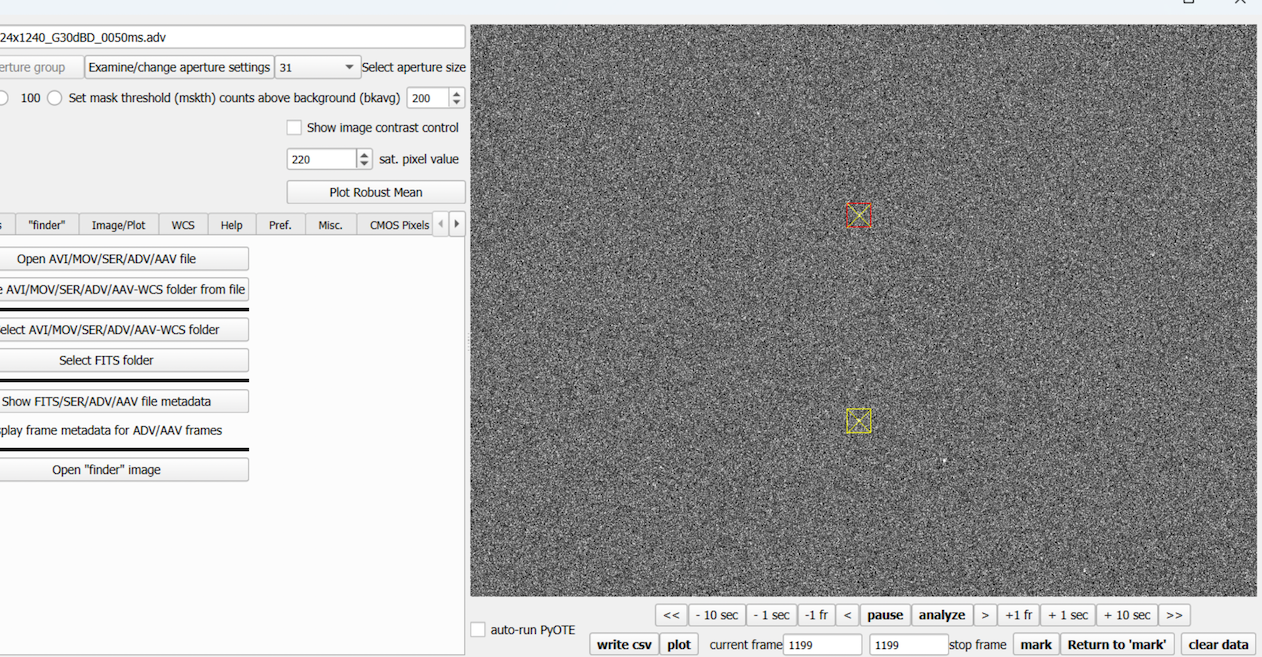Step back one frame with -1 fr
Screen dimensions: 1262x657
tap(816, 615)
